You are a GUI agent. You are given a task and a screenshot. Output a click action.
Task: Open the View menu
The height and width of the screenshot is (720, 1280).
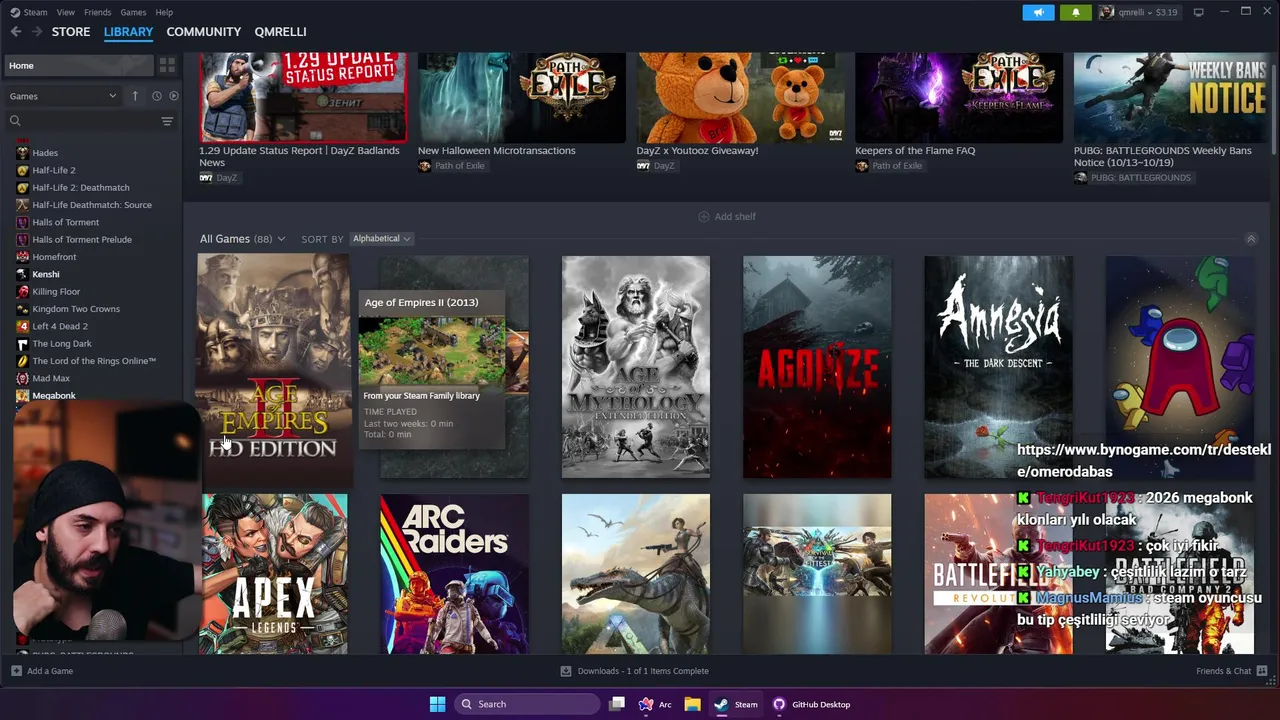click(x=66, y=12)
